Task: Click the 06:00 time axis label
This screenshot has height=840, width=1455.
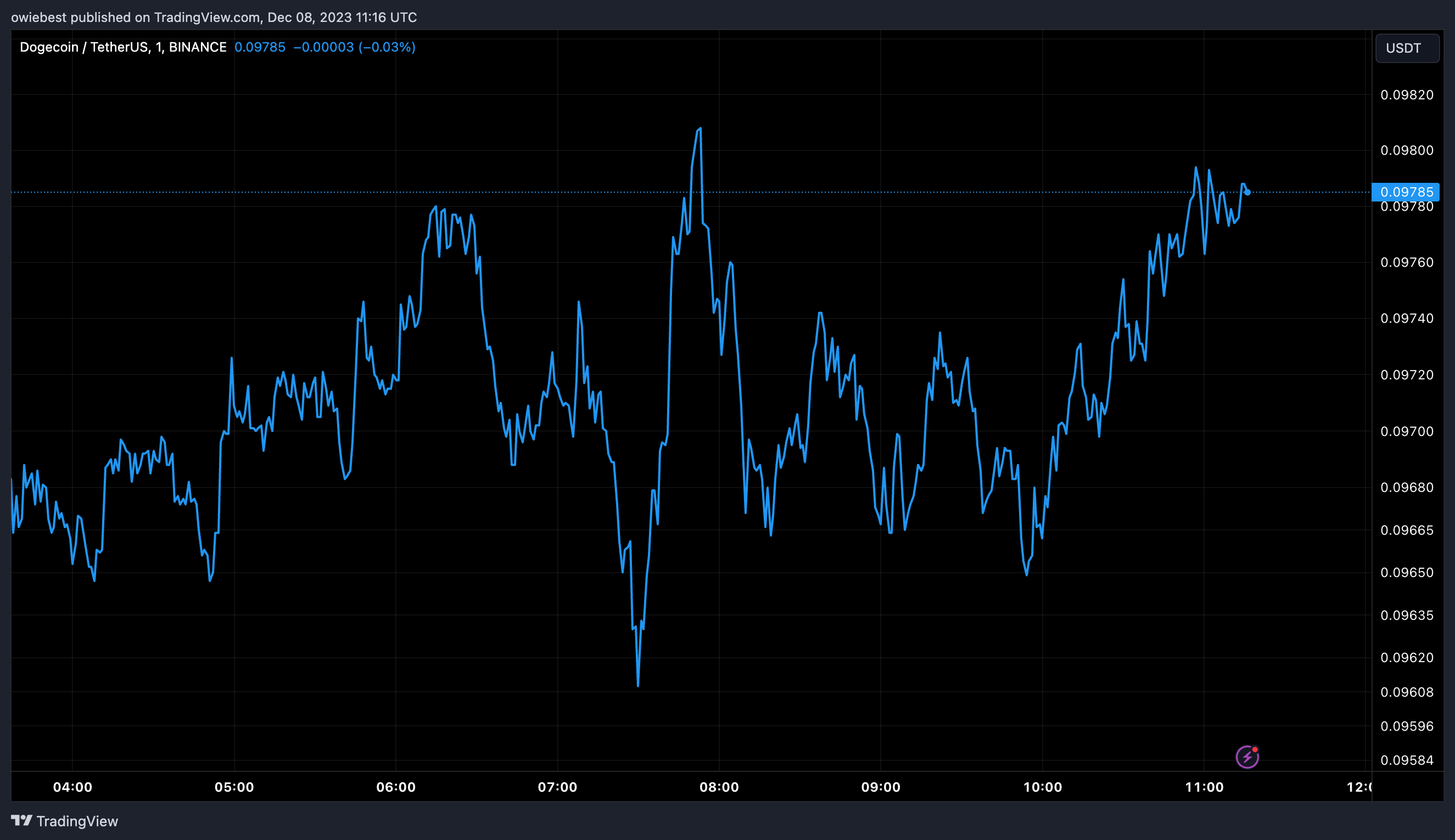Action: [396, 787]
